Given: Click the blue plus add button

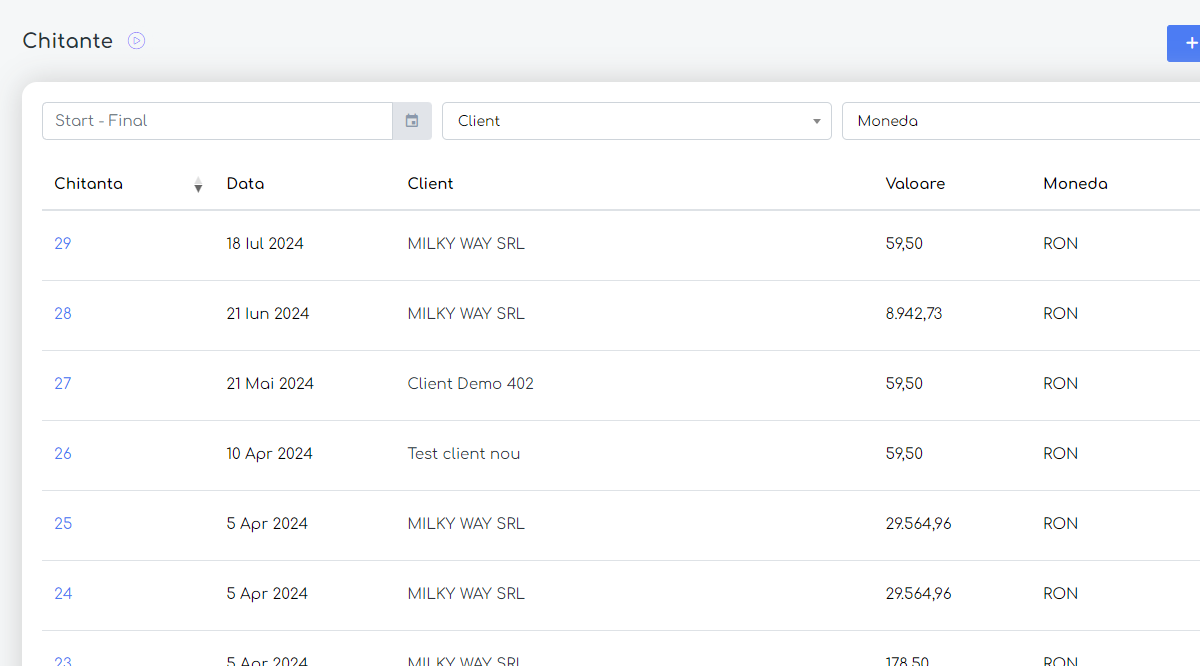Looking at the screenshot, I should 1186,44.
